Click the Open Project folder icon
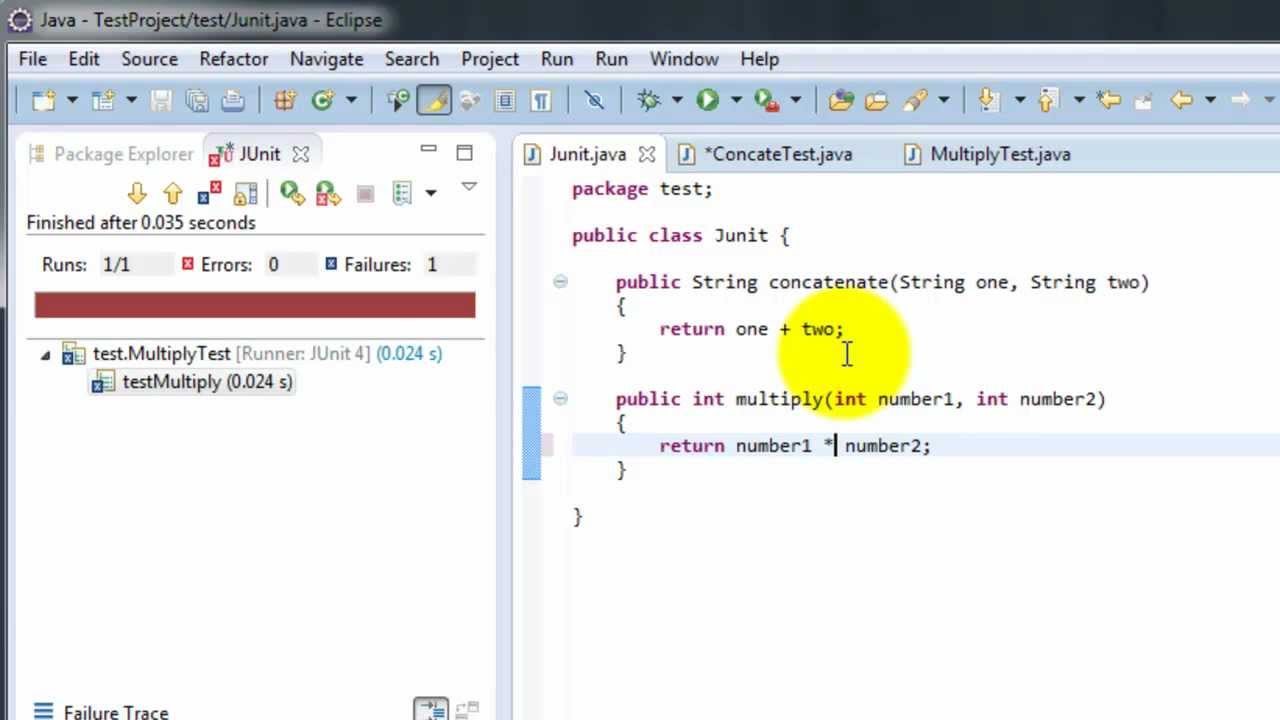Image resolution: width=1280 pixels, height=720 pixels. [840, 100]
